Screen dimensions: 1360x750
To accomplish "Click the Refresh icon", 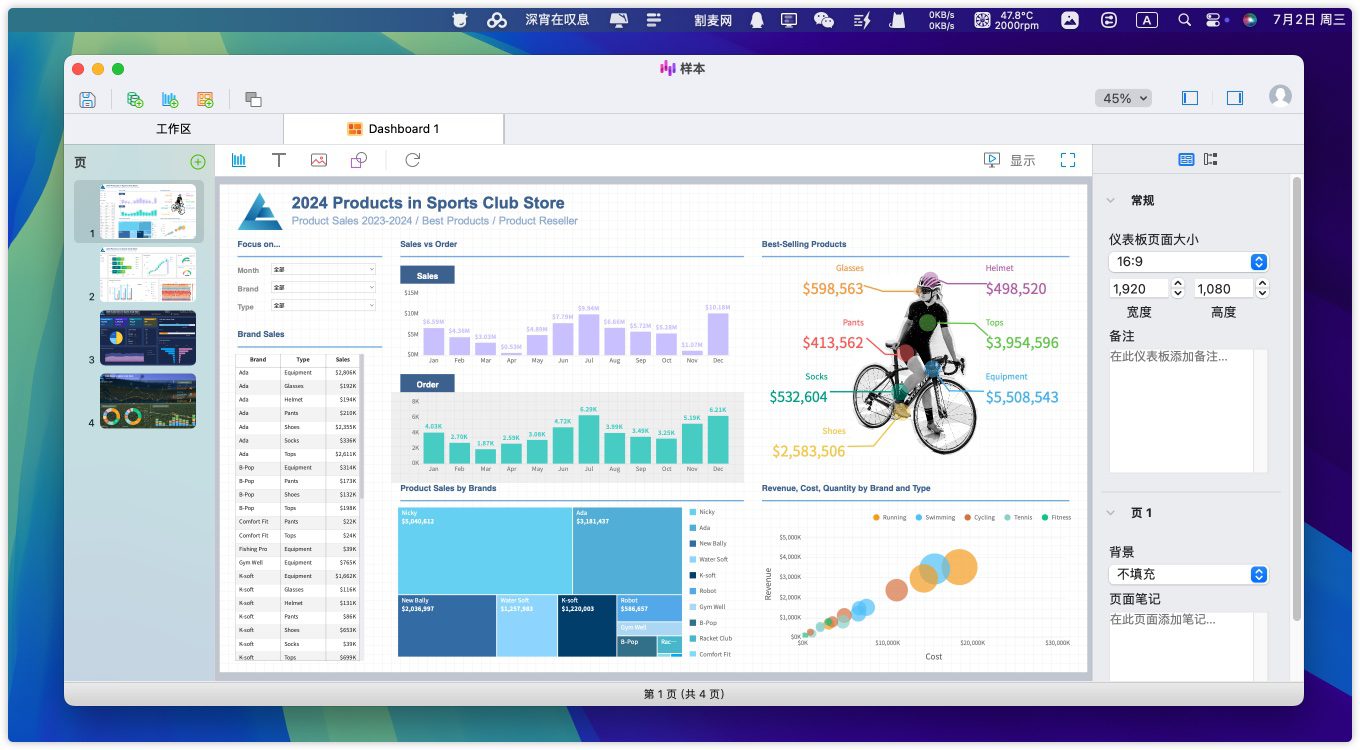I will (x=412, y=160).
